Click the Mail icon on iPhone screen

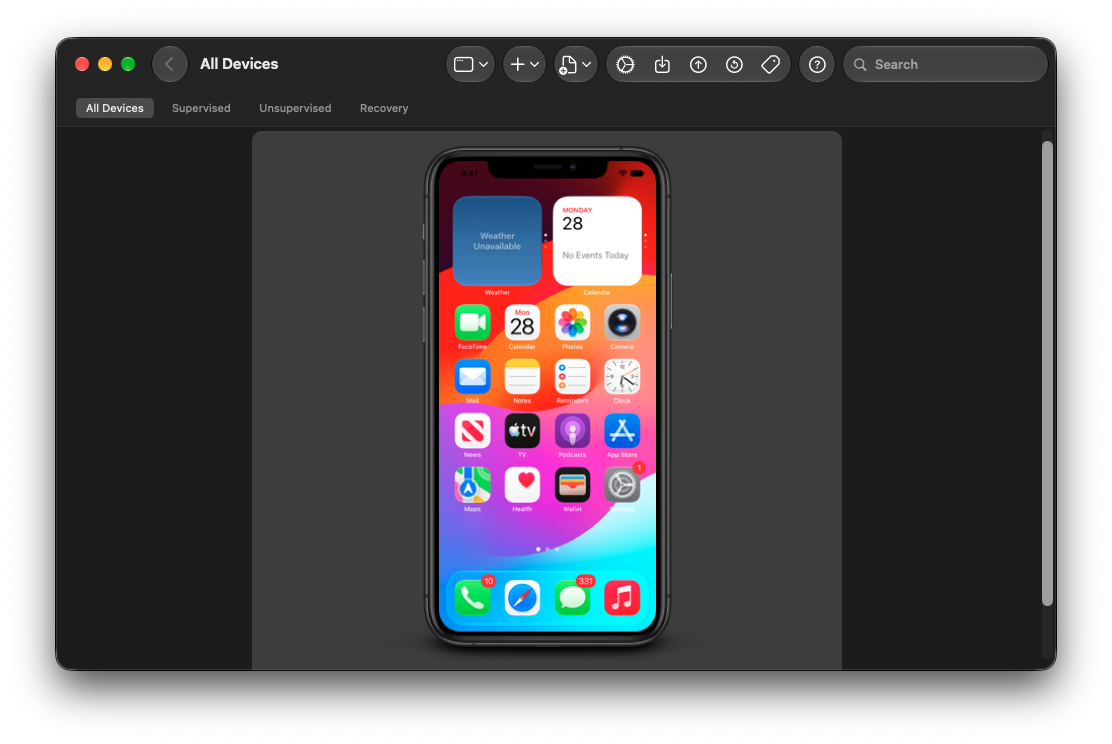click(472, 377)
